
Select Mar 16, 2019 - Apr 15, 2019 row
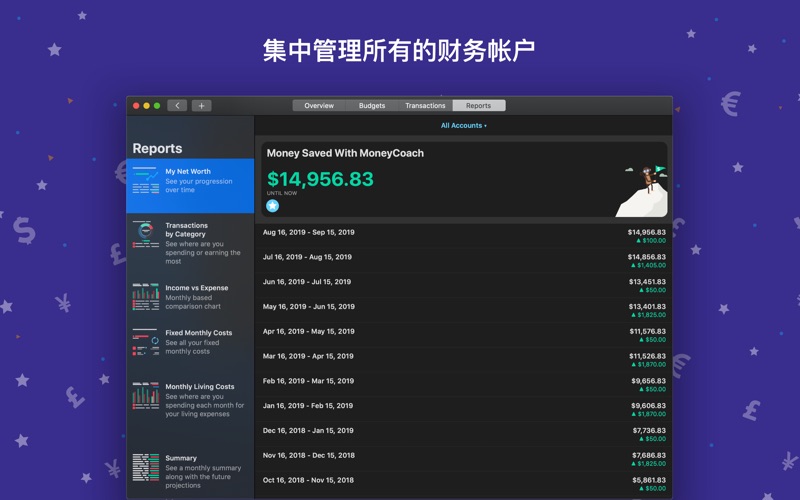[464, 360]
